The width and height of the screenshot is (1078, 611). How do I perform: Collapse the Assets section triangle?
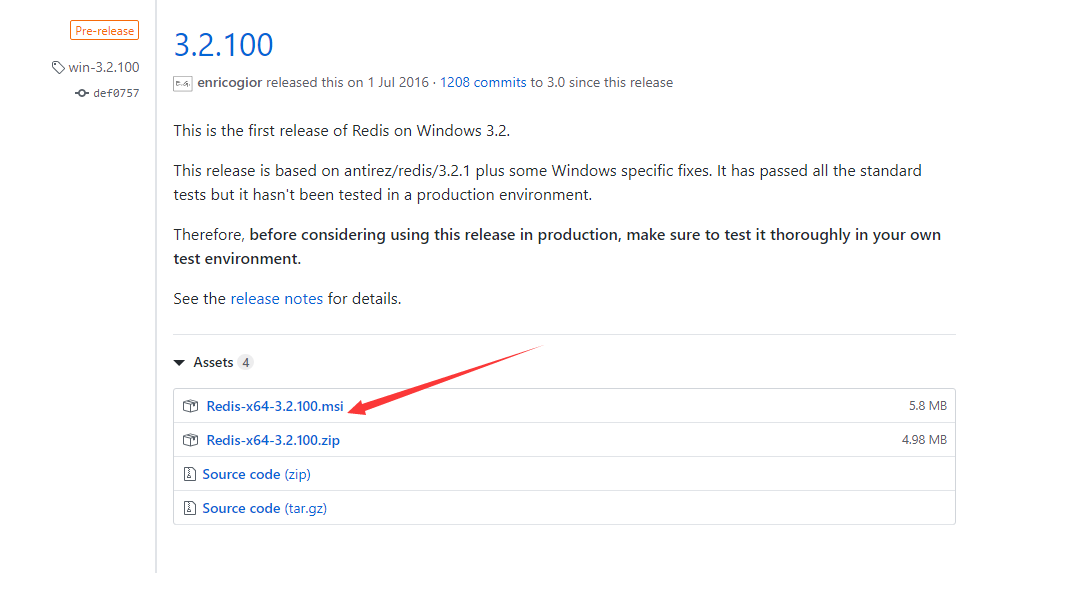tap(179, 363)
